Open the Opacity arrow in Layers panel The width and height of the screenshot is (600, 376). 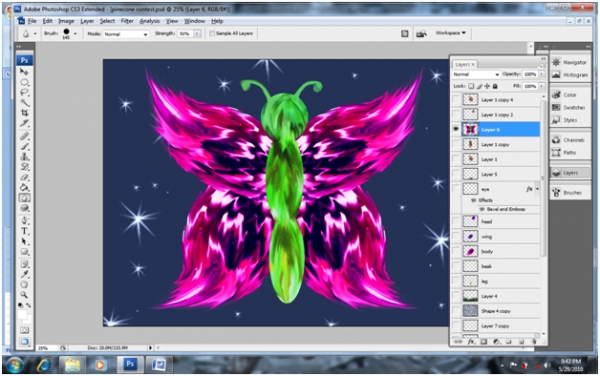(541, 74)
